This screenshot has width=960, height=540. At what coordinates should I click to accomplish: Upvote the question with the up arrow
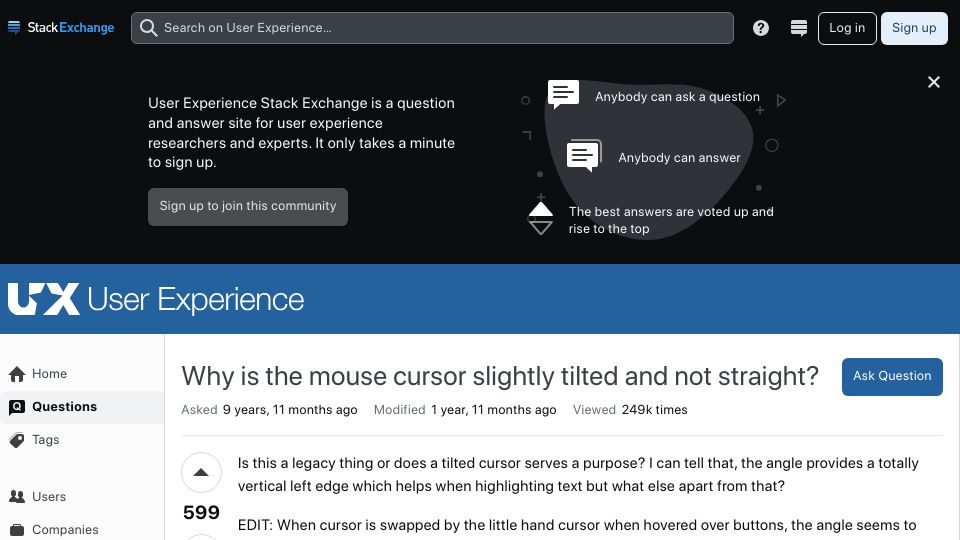[201, 473]
